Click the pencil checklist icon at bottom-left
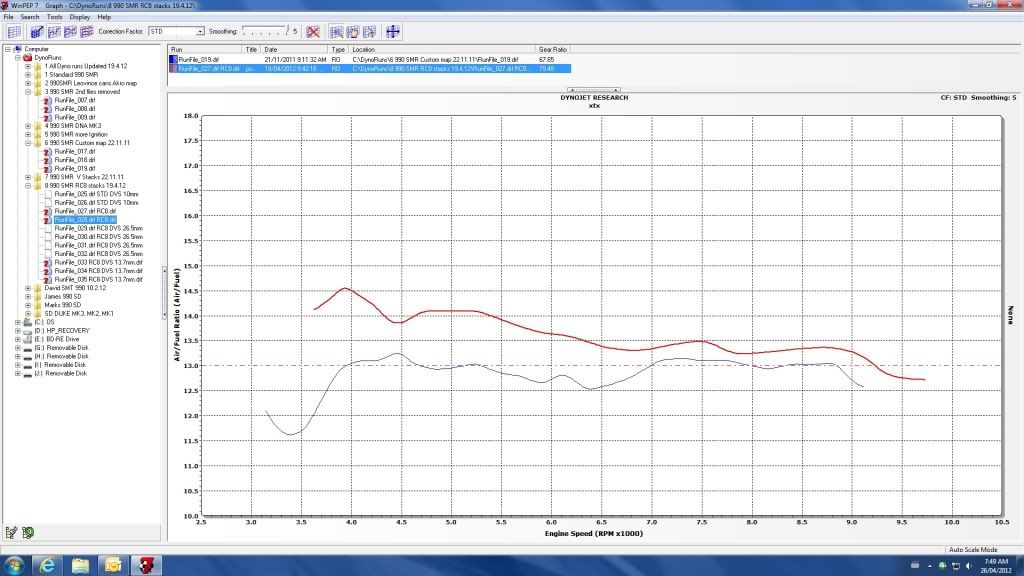The image size is (1024, 576). [12, 530]
